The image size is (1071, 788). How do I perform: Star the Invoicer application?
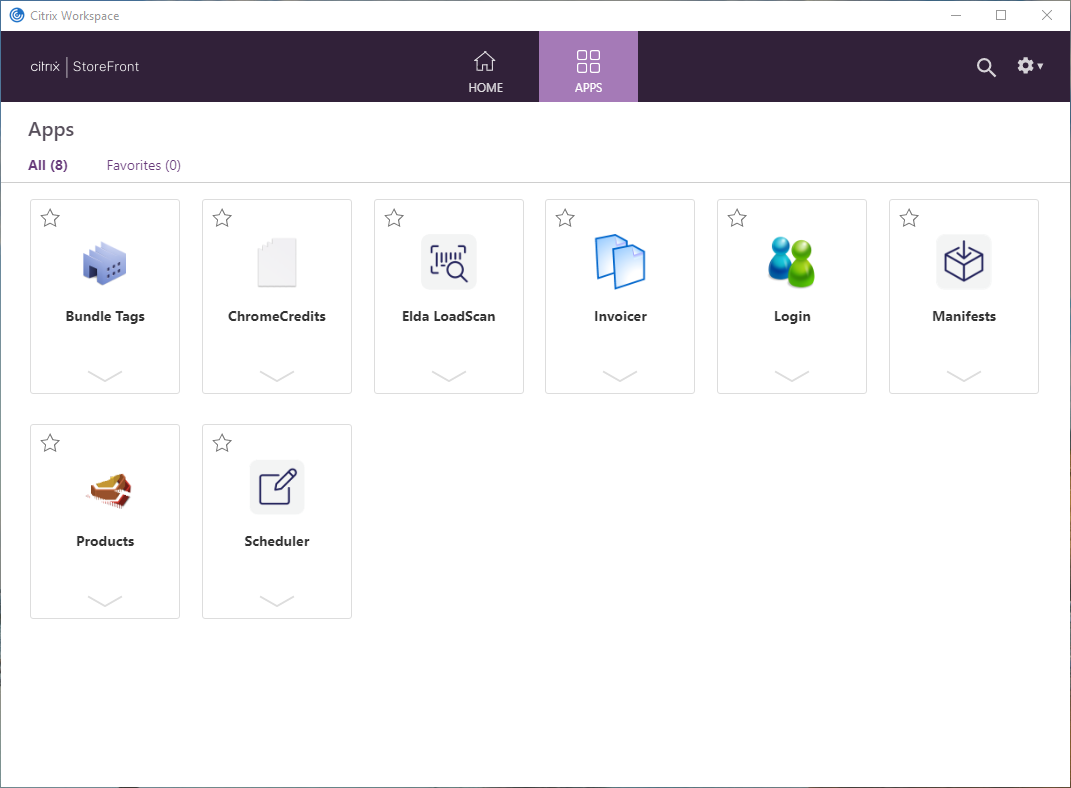click(x=565, y=218)
